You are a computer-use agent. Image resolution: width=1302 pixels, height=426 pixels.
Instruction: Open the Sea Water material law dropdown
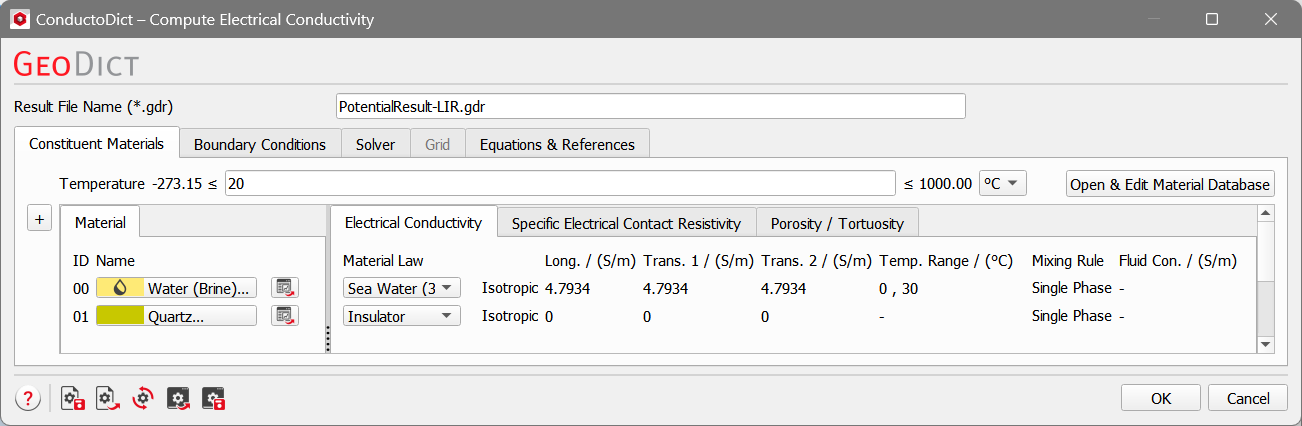(402, 288)
